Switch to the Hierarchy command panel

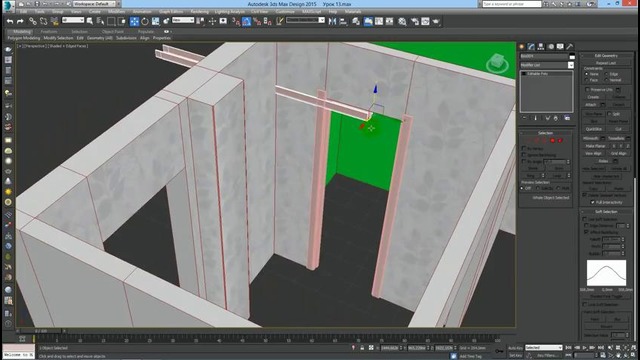pos(541,47)
